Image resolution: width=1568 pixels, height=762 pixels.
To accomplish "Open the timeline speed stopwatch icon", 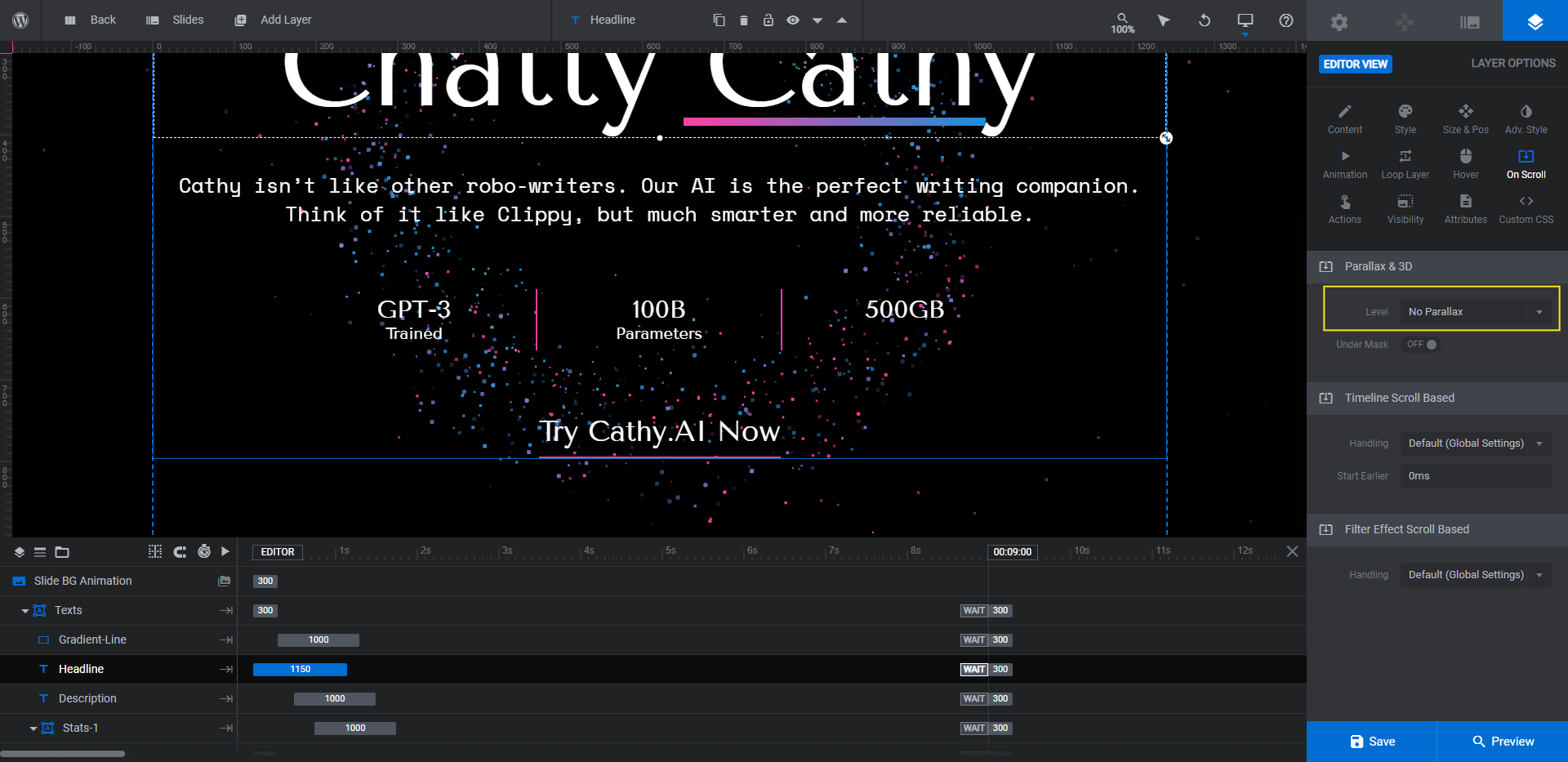I will (x=204, y=552).
